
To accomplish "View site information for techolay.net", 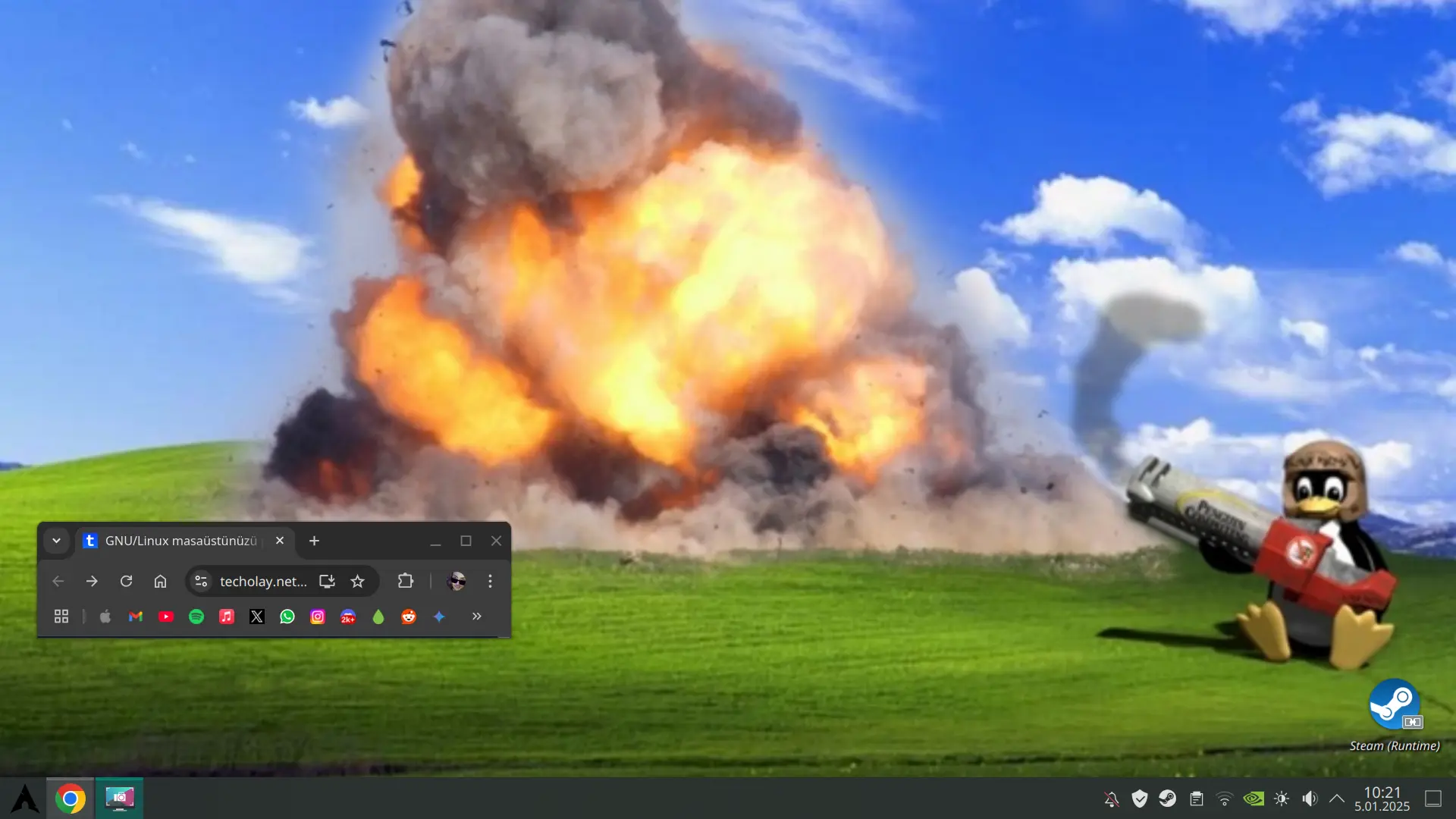I will tap(201, 581).
